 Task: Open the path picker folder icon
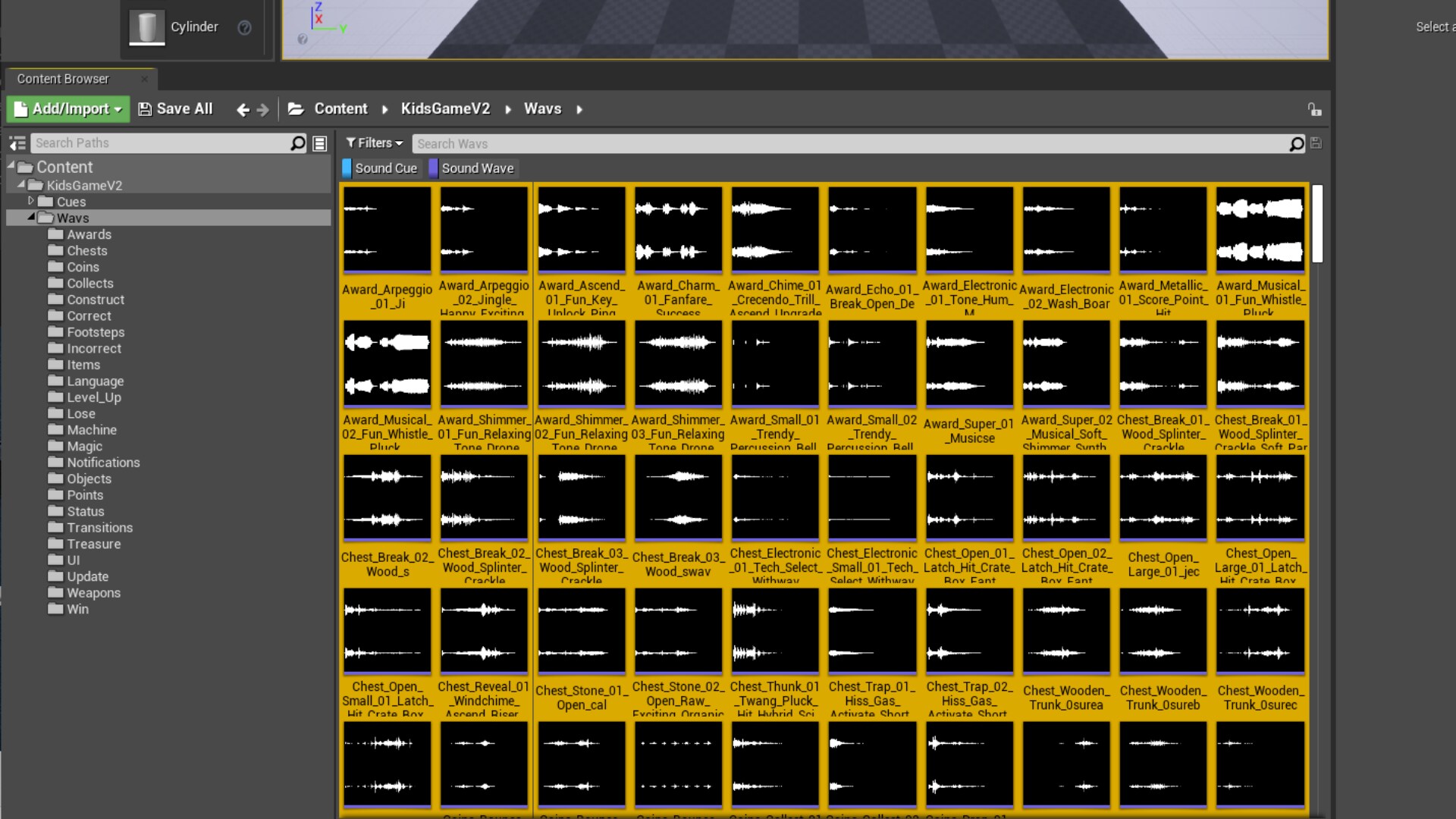coord(296,109)
